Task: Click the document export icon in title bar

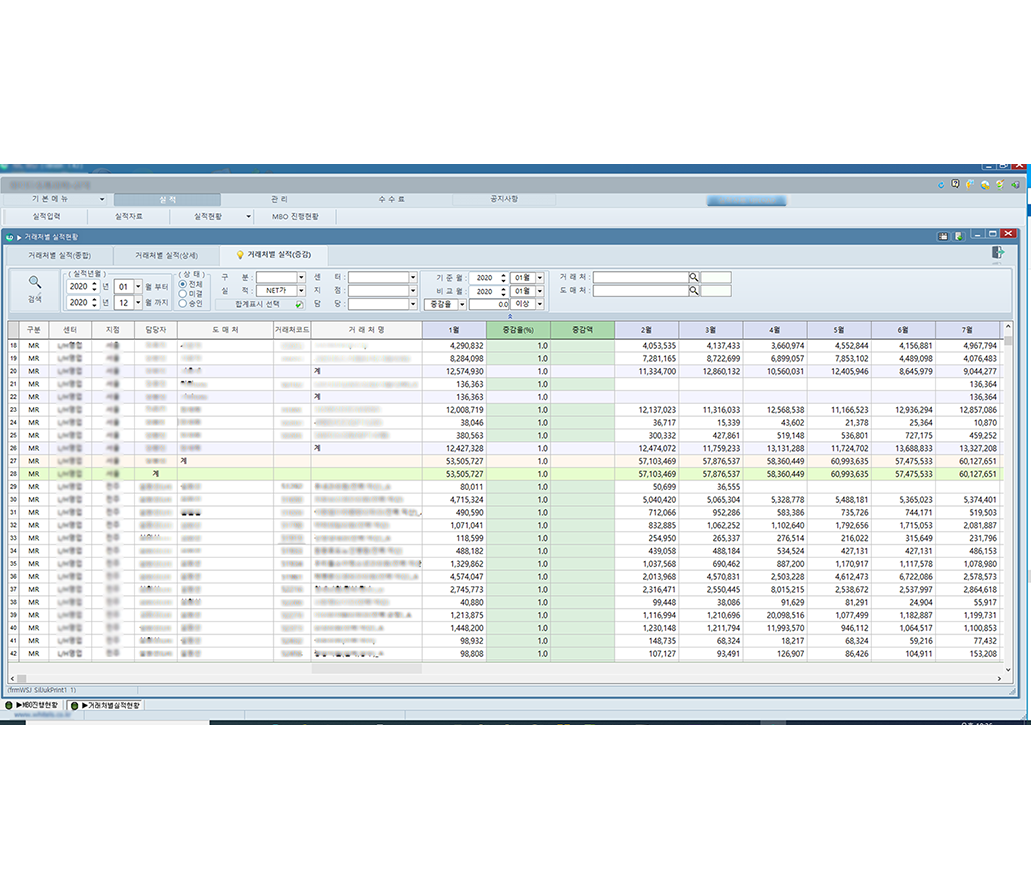Action: [958, 236]
